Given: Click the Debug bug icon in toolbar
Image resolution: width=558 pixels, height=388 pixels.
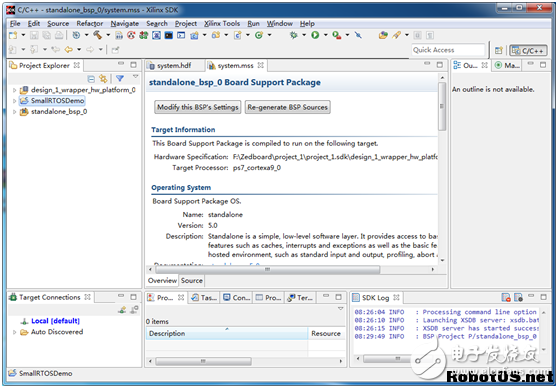Looking at the screenshot, I should pos(294,35).
